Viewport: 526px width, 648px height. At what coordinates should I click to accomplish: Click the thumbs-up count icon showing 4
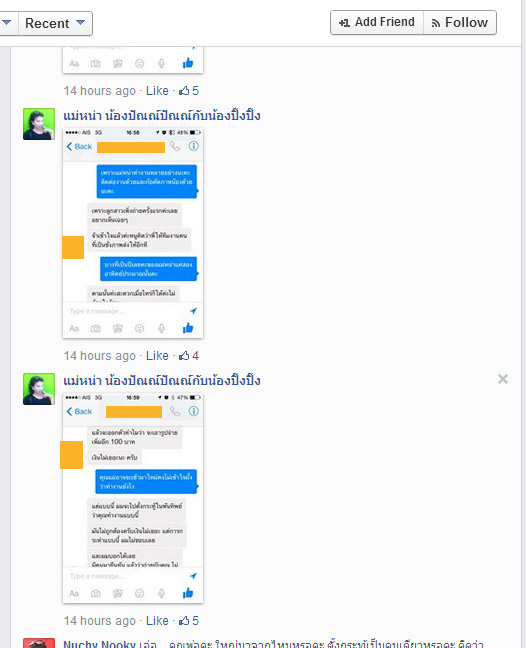189,355
